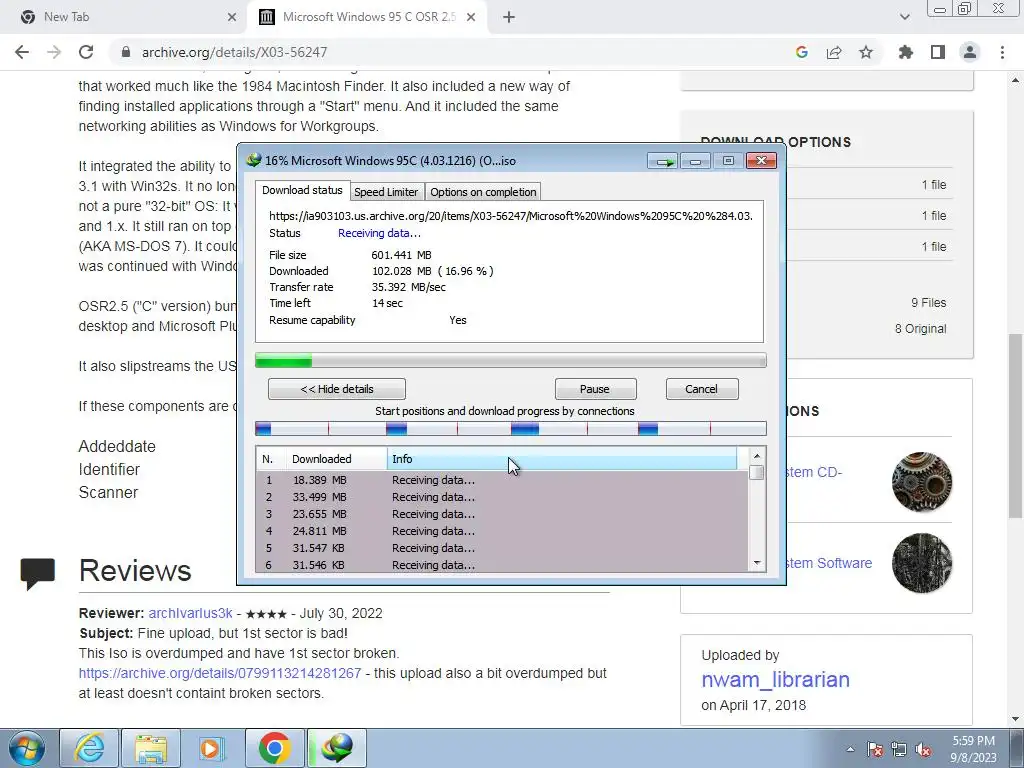Reload the archive.org page

[86, 52]
